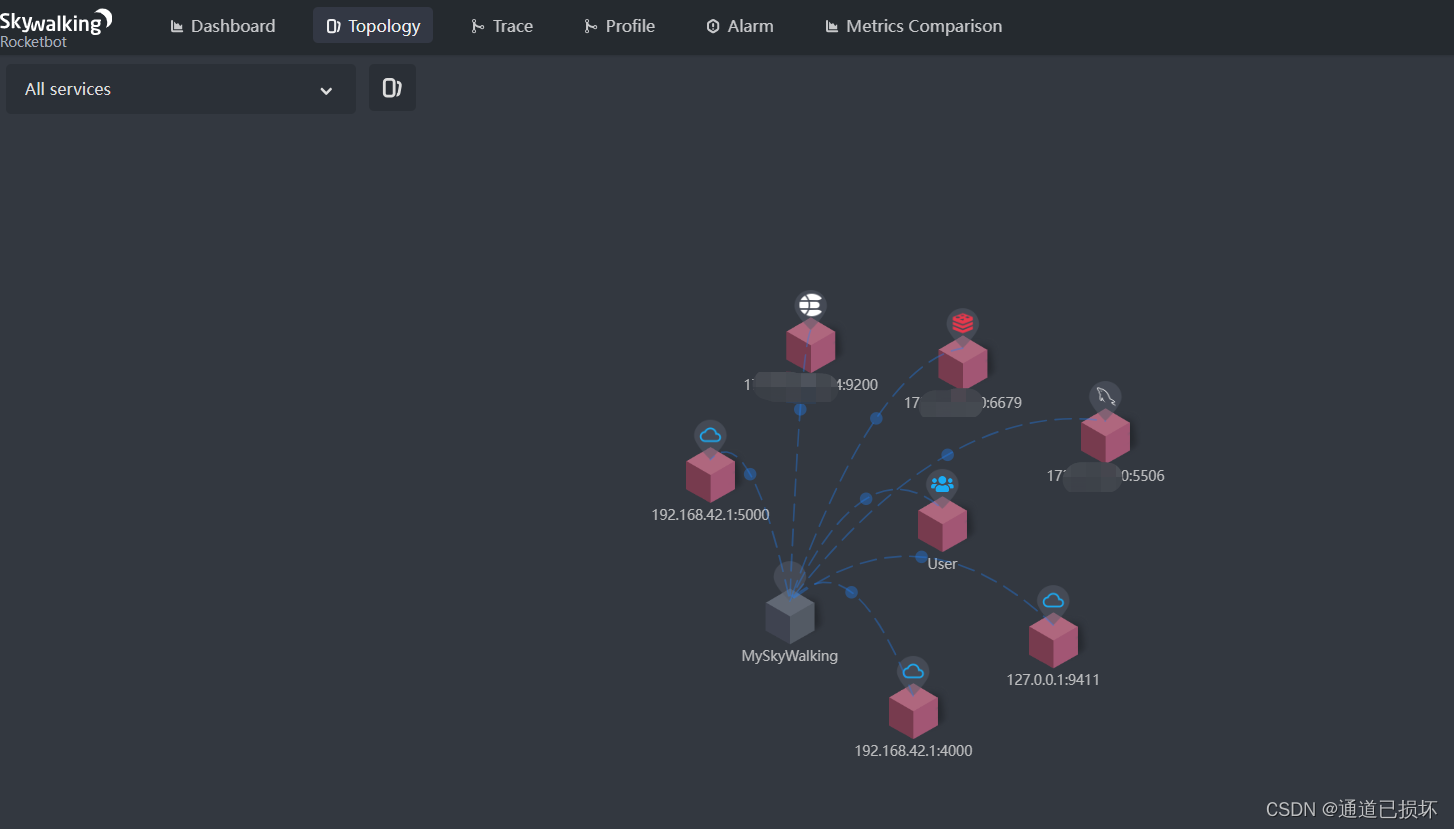Click the dot on the link to the :5506 node
The width and height of the screenshot is (1454, 829).
coord(947,455)
